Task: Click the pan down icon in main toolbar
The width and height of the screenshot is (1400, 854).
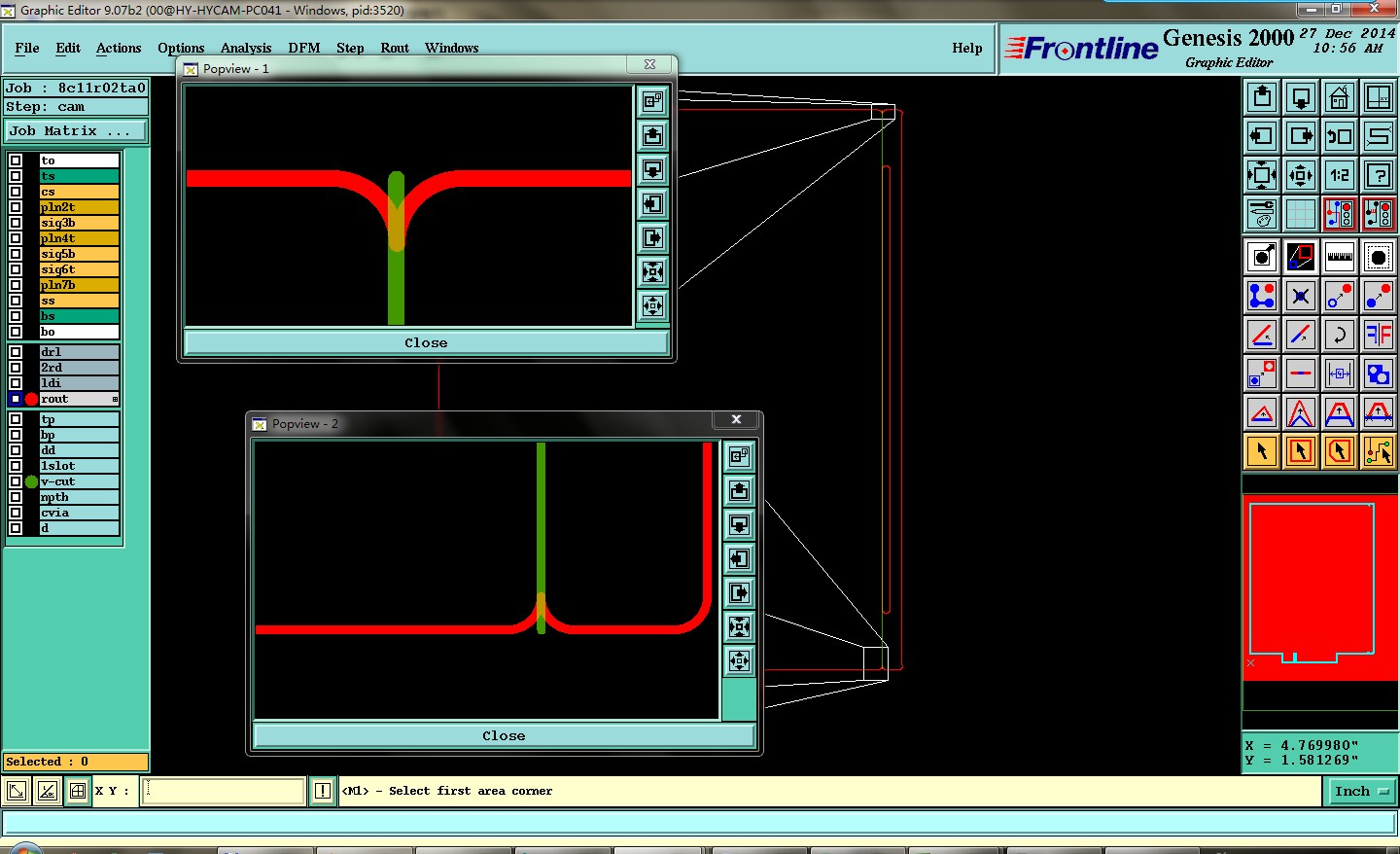Action: tap(1301, 97)
